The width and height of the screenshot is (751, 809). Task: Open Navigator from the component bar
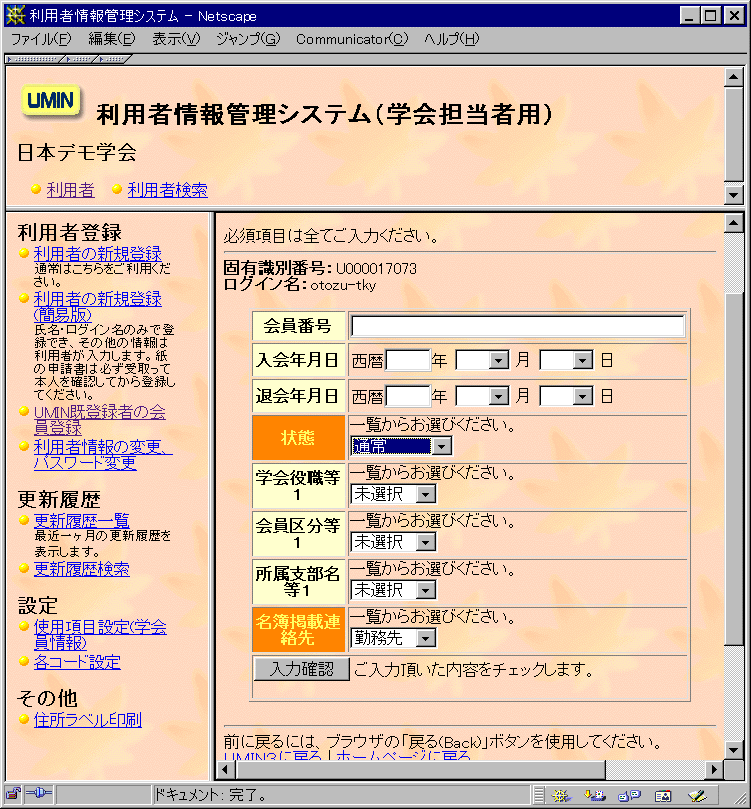click(x=560, y=796)
